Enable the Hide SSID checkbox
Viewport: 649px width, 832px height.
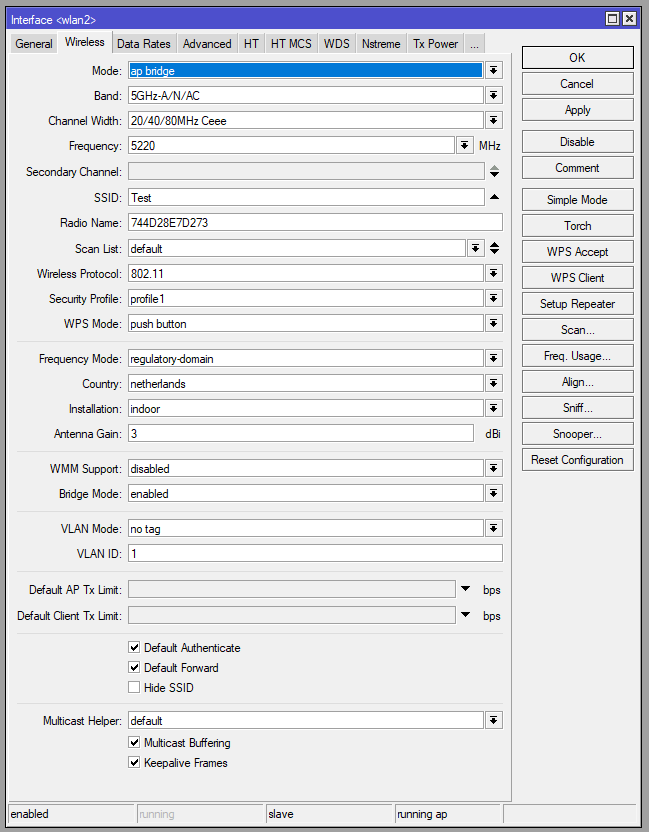coord(134,688)
